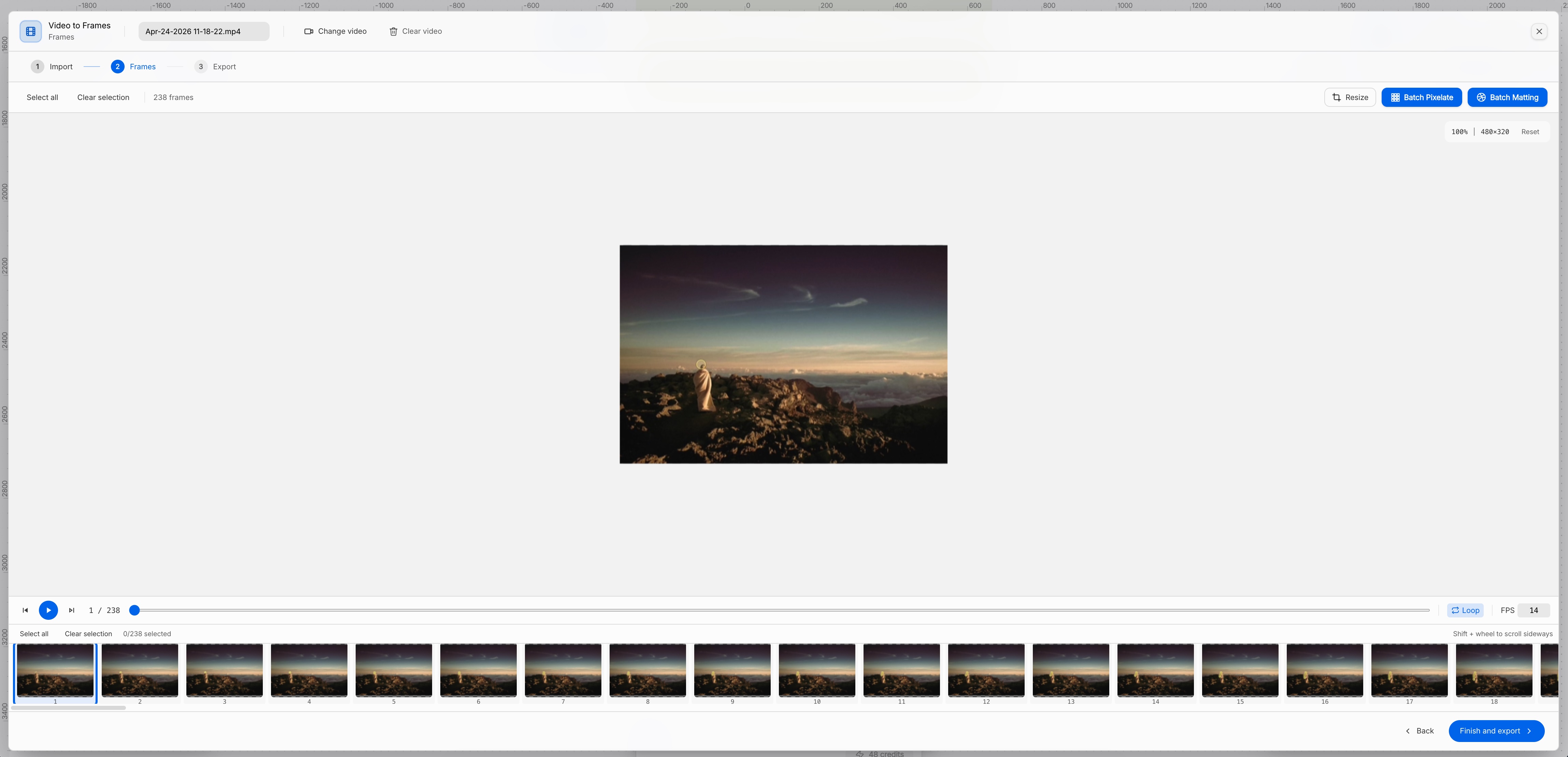Step forward to the next frame
This screenshot has width=1568, height=757.
(71, 610)
